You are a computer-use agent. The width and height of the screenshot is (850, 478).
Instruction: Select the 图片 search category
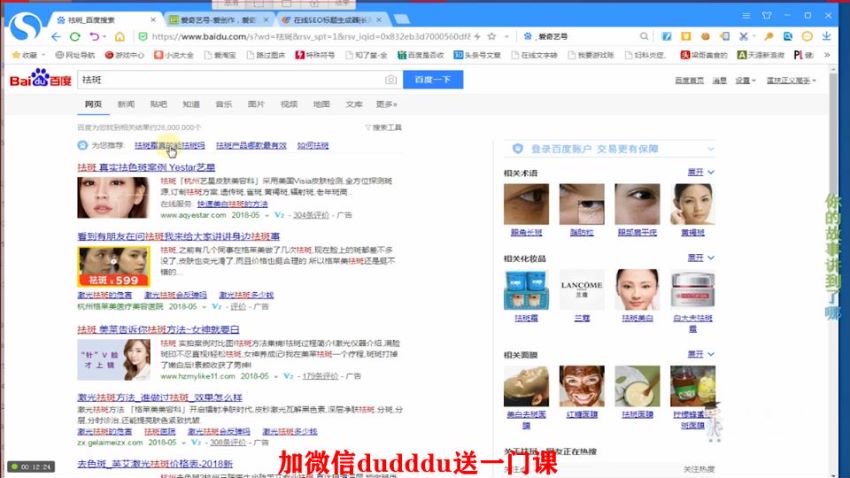click(256, 104)
